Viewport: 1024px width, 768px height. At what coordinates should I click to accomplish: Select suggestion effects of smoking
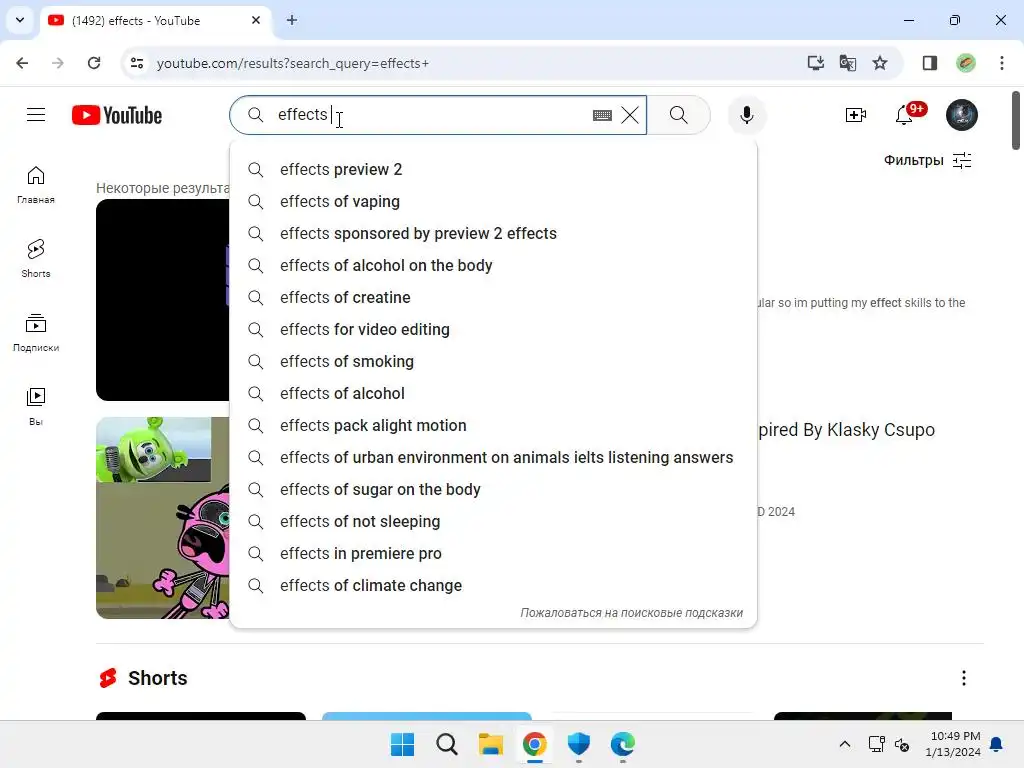click(493, 361)
